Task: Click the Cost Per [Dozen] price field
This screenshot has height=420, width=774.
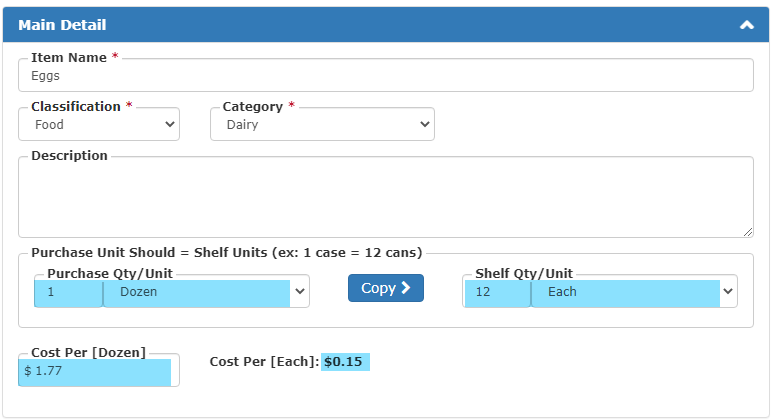Action: point(99,371)
